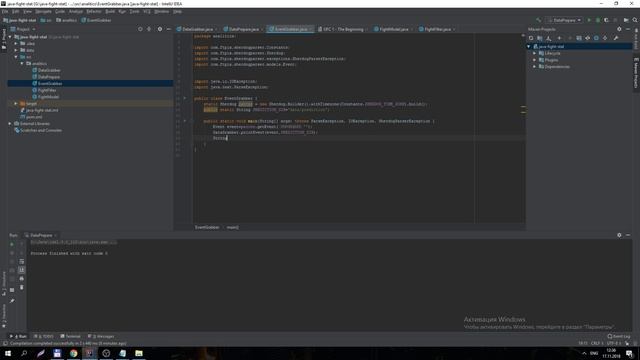The height and width of the screenshot is (360, 640).
Task: Open the File menu
Action: point(5,11)
